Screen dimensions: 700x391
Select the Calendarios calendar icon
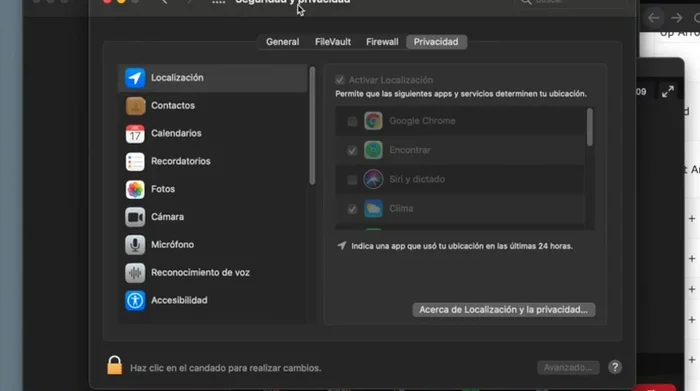tap(135, 133)
